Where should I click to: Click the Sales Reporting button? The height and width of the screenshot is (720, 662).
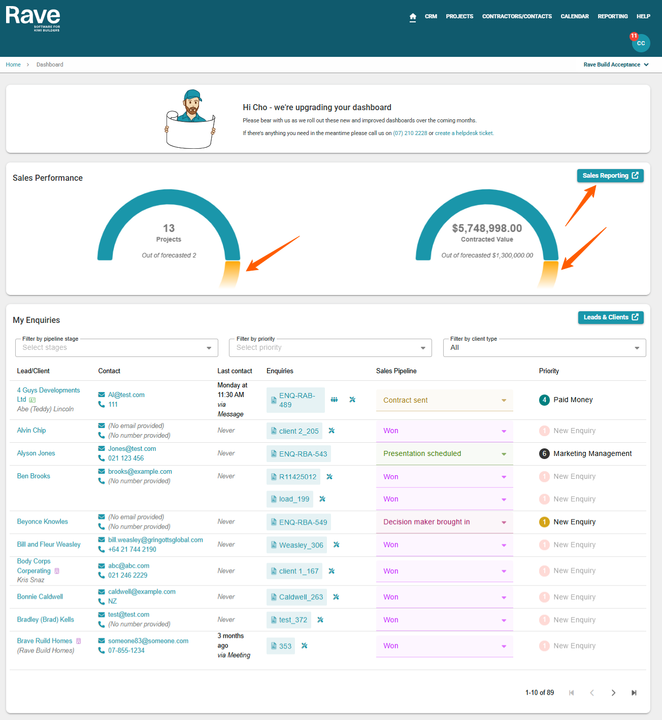click(610, 175)
